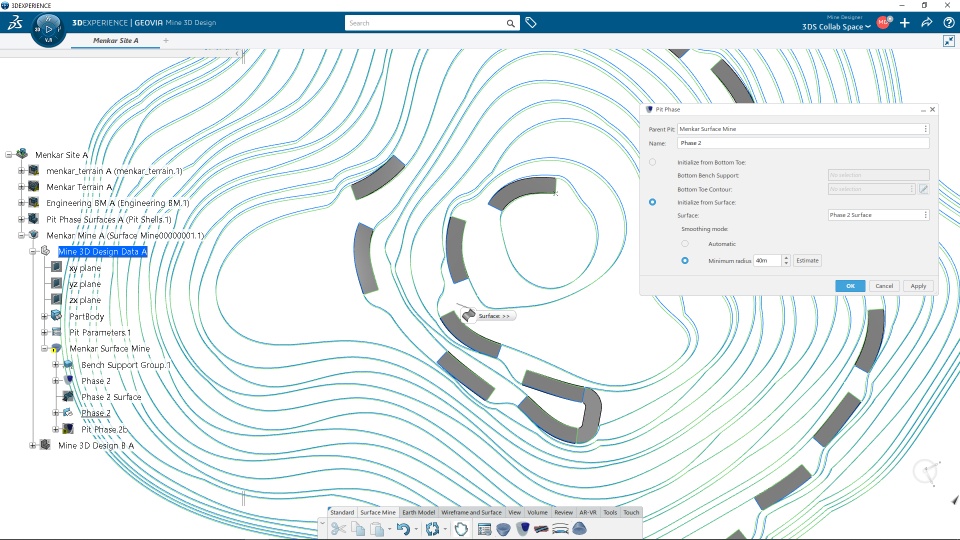Click the Update refresh icon
This screenshot has width=960, height=540.
click(x=432, y=528)
